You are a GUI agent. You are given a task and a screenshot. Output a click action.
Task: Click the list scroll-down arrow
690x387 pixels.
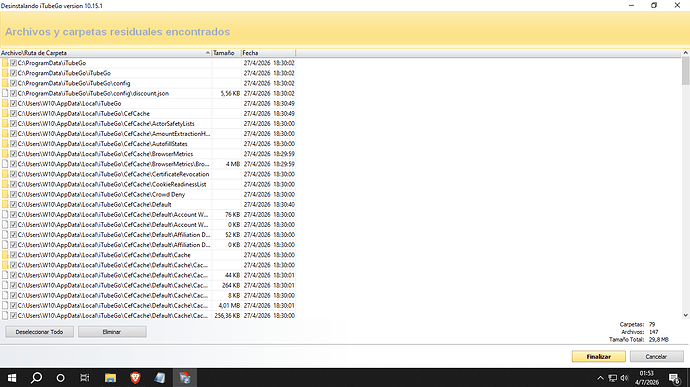click(686, 315)
